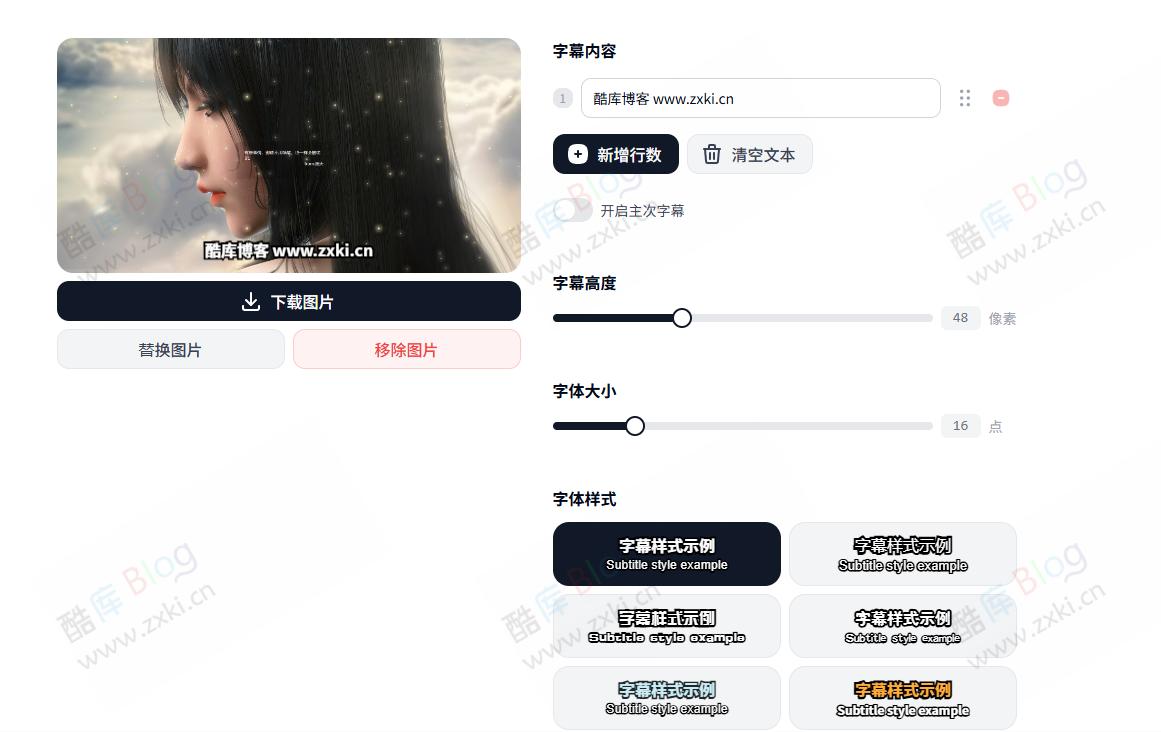1161x732 pixels.
Task: Toggle the 开启主次字幕 switch
Action: point(572,210)
